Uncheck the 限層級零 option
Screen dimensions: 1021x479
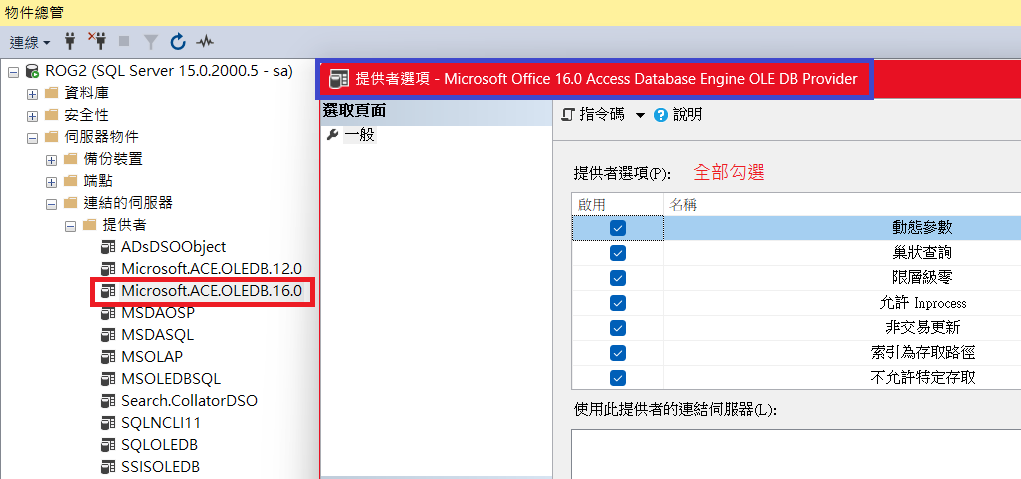pos(618,278)
